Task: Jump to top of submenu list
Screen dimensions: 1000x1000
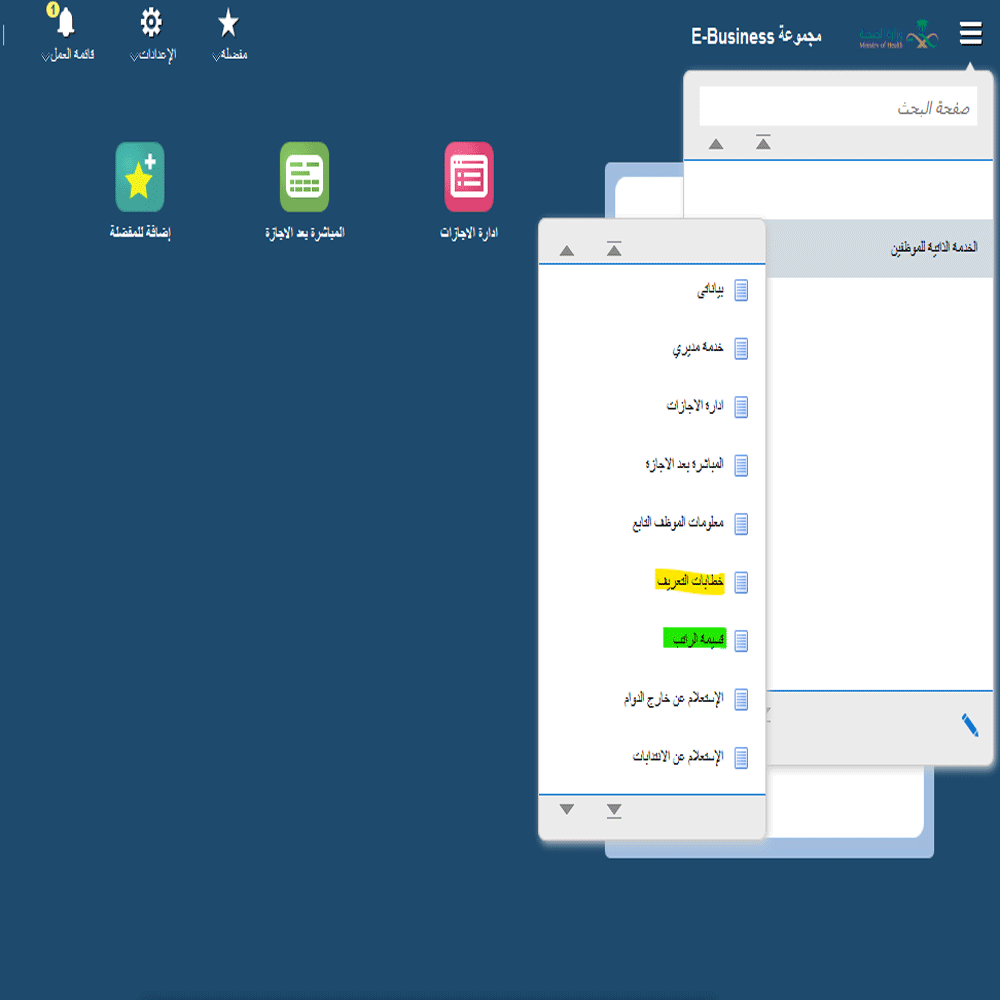Action: pyautogui.click(x=614, y=249)
